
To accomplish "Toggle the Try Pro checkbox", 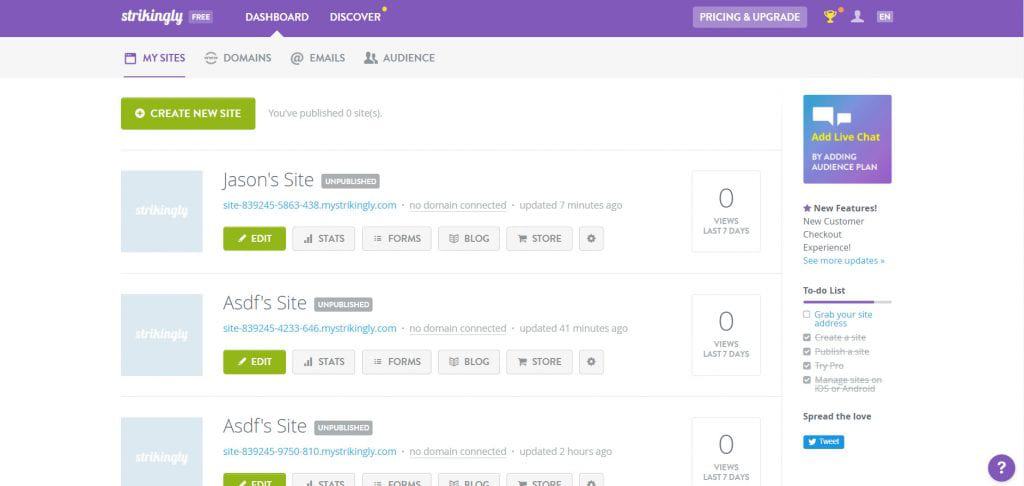I will [x=807, y=366].
